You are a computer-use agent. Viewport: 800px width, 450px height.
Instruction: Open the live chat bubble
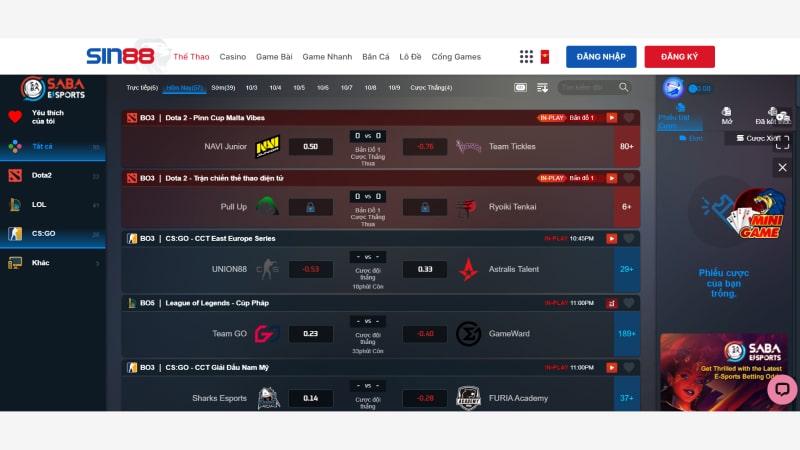click(782, 389)
